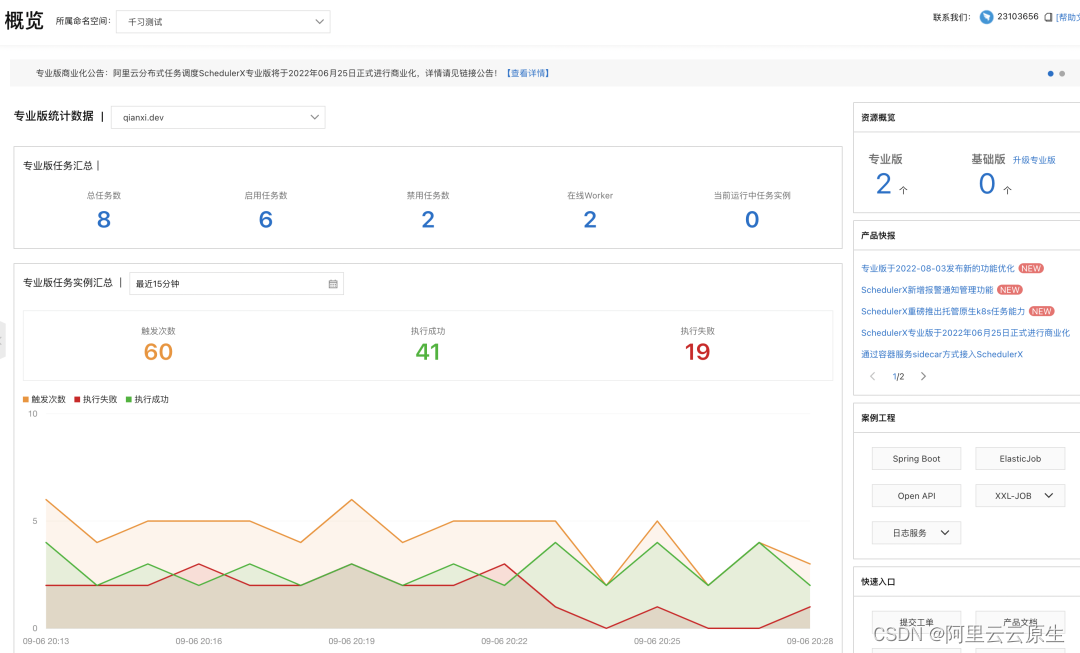Click the up arrow beside 专业版 count
Screen dimensions: 1080x653
click(903, 189)
